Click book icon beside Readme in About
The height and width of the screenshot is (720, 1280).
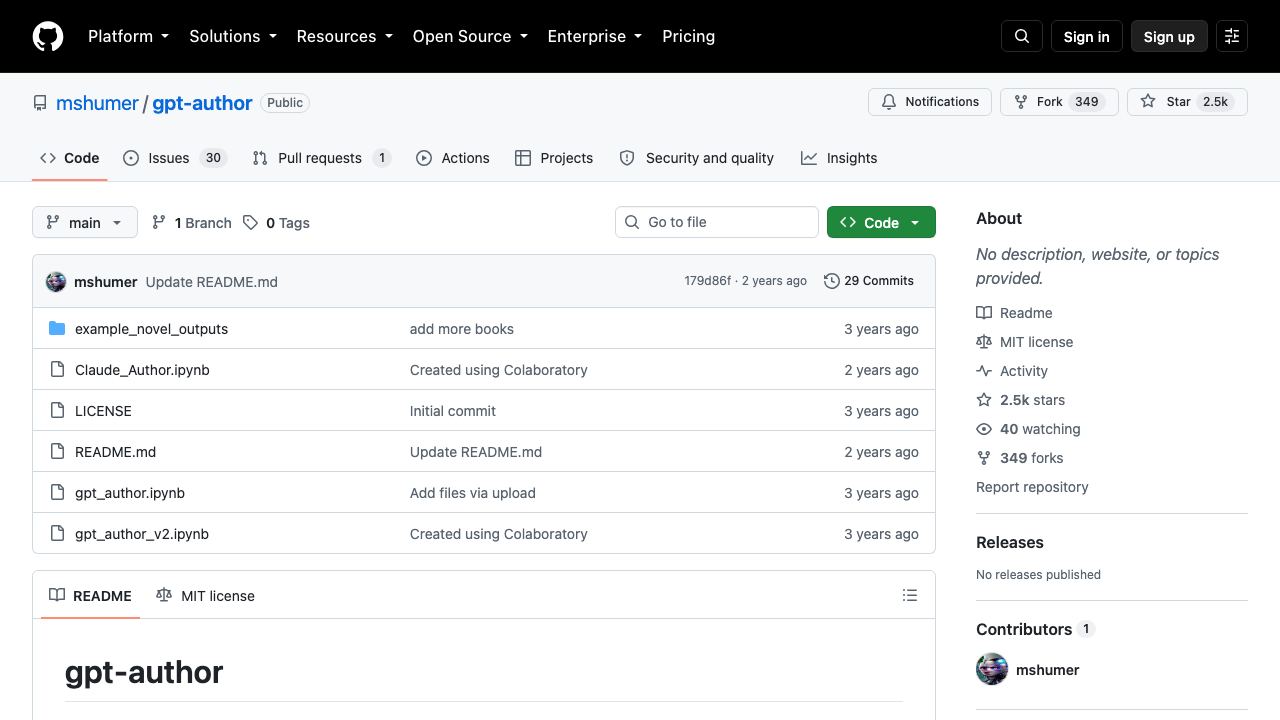984,313
